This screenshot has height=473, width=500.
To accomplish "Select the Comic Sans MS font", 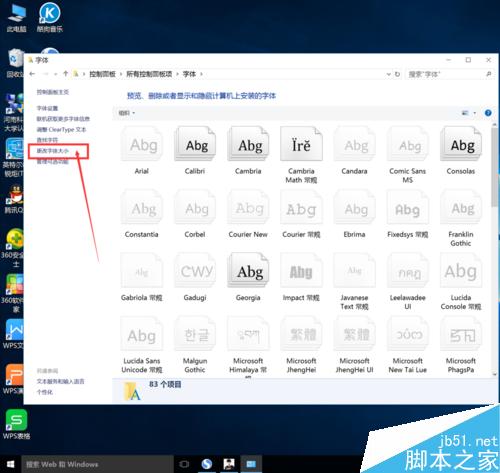I will (408, 155).
